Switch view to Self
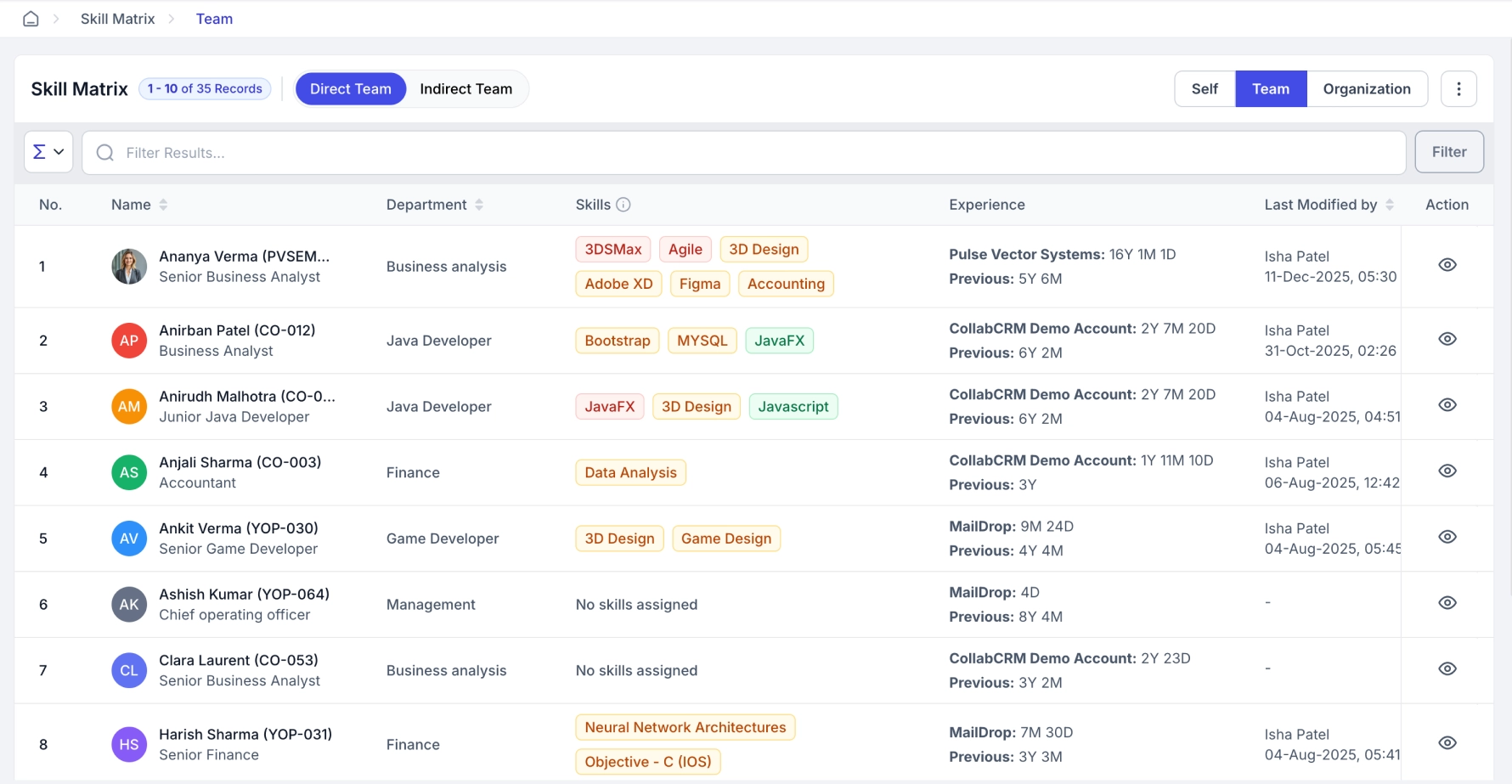Viewport: 1512px width, 784px height. [x=1204, y=89]
